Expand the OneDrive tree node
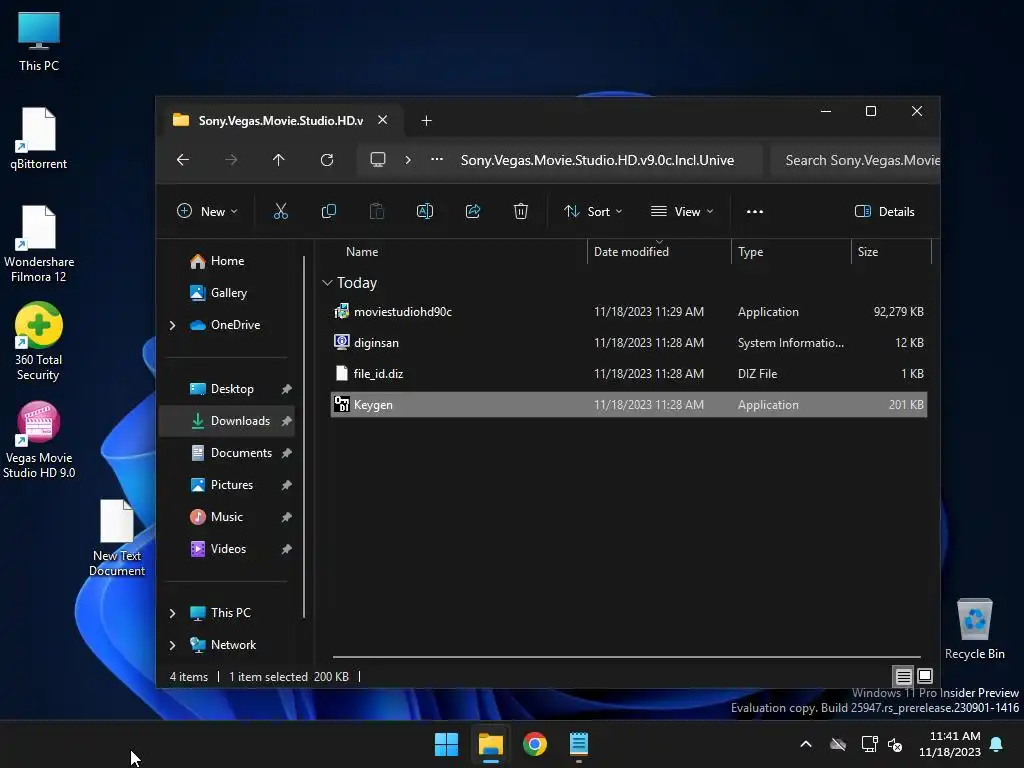Viewport: 1024px width, 768px height. tap(172, 325)
